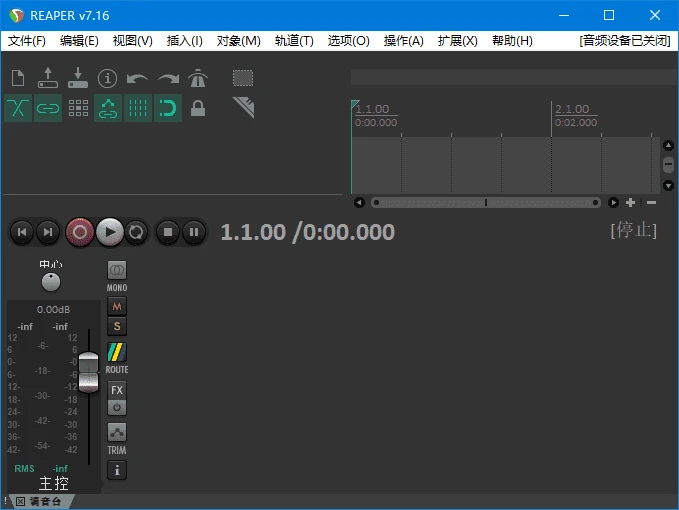Screen dimensions: 679x510
Task: Open the 对象(M) menu
Action: [x=239, y=41]
